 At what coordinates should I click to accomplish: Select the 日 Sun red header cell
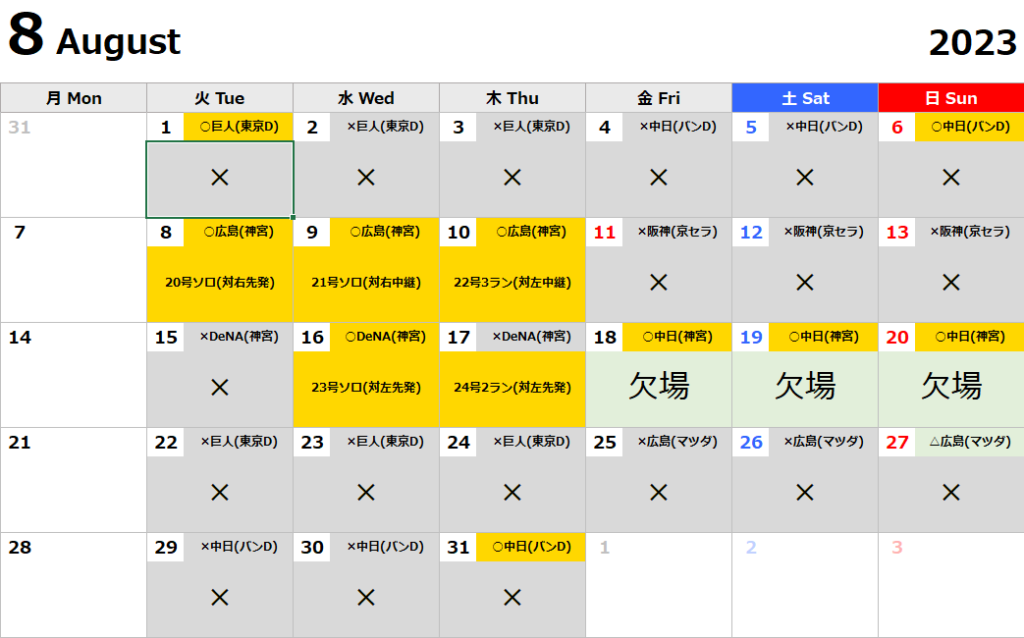point(951,98)
